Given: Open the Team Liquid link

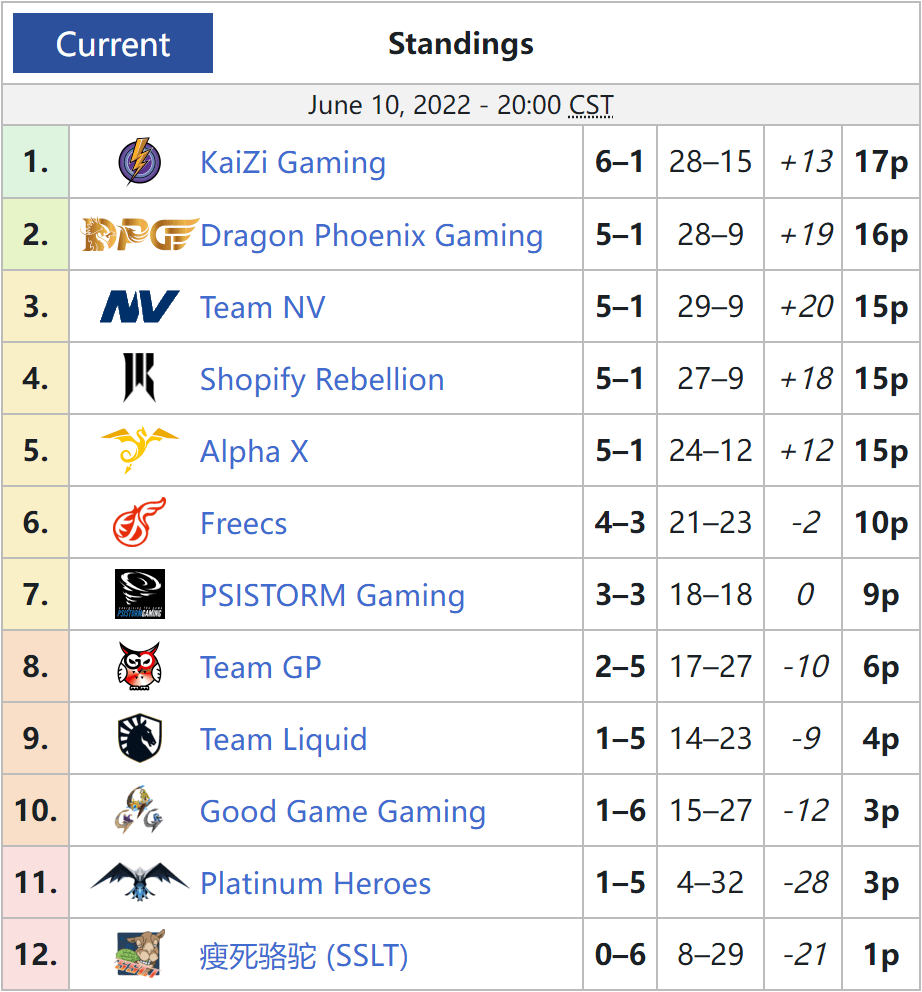Looking at the screenshot, I should [x=283, y=740].
